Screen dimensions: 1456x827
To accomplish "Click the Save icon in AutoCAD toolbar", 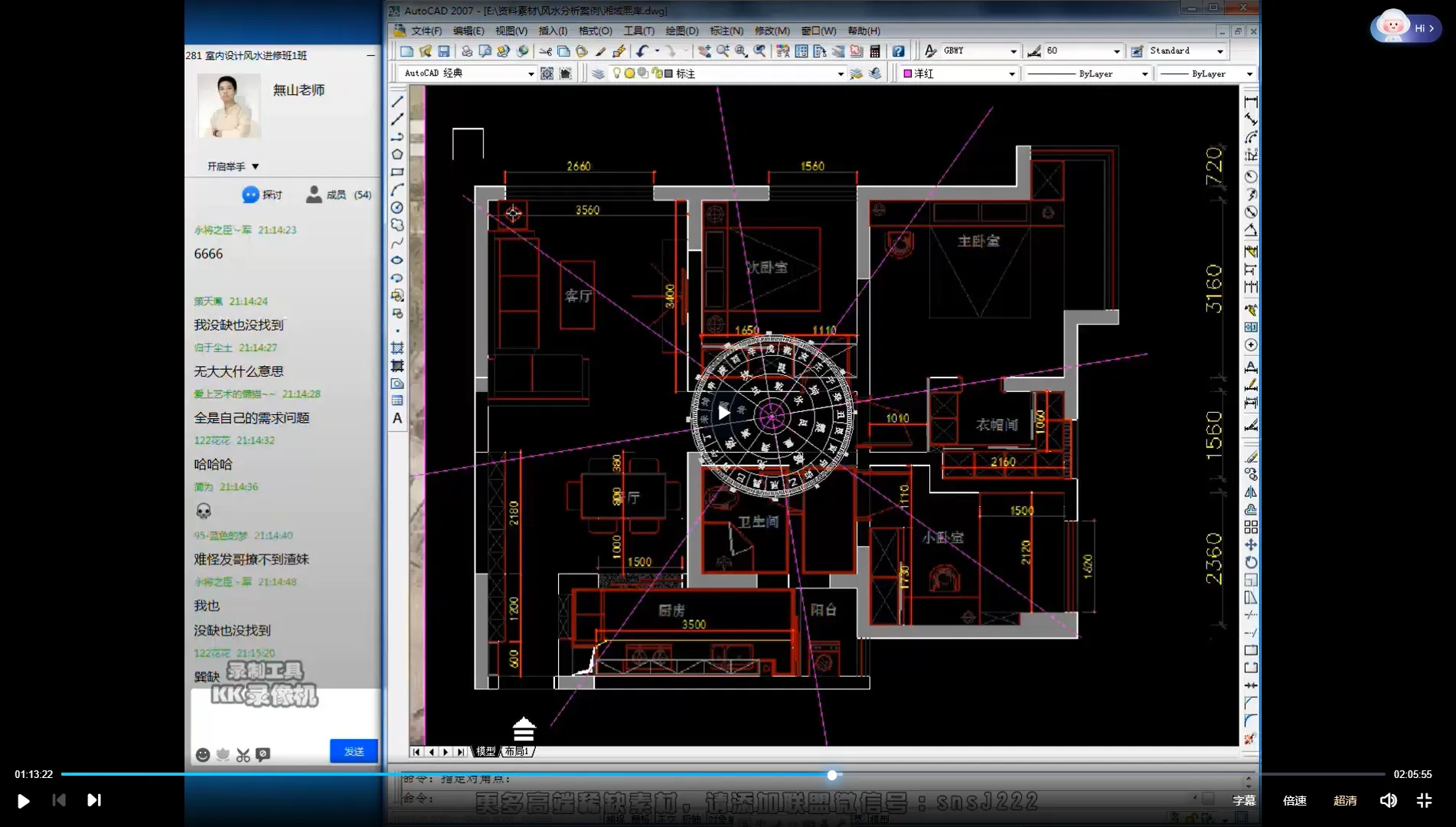I will click(x=443, y=51).
